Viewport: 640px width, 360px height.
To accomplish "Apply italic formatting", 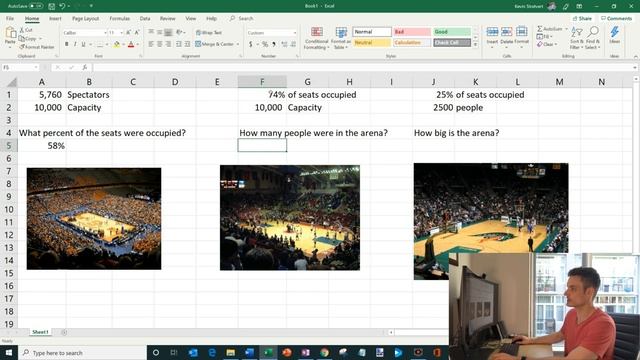I will tap(75, 44).
